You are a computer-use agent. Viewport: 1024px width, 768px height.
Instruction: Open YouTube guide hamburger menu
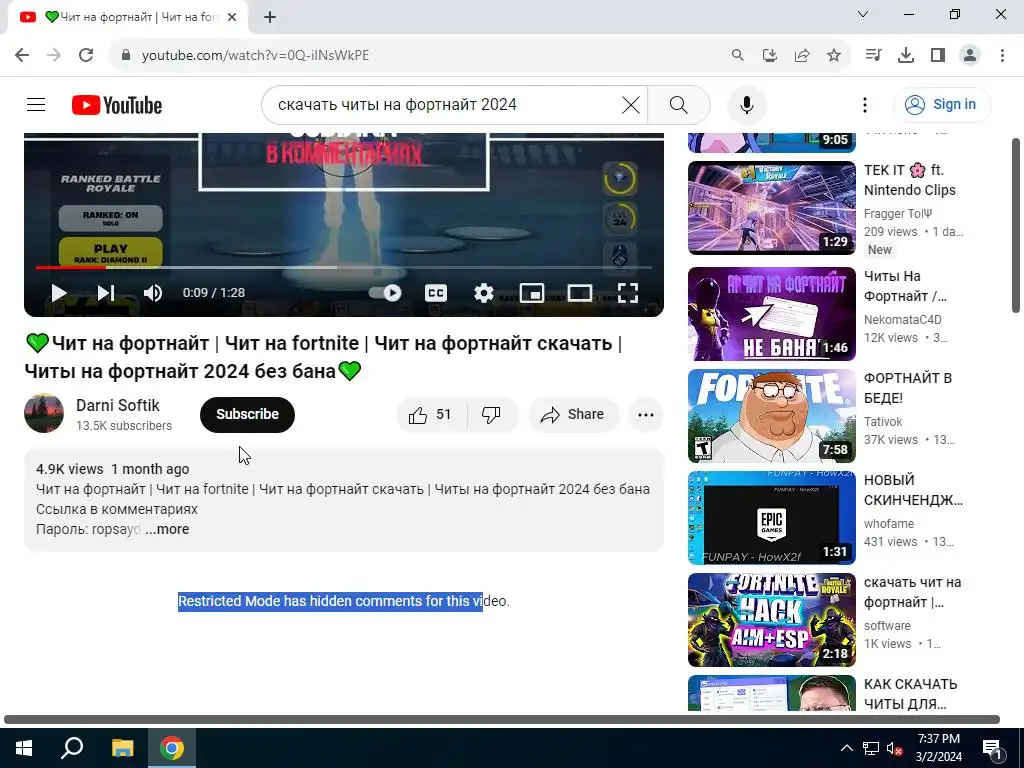tap(36, 104)
